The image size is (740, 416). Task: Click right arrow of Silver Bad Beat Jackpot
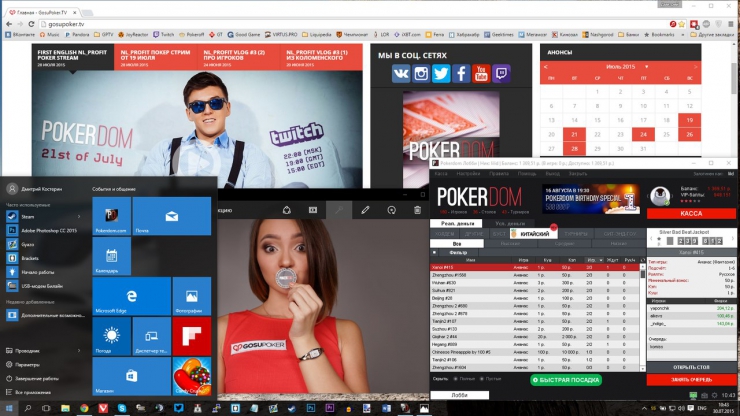pyautogui.click(x=732, y=240)
